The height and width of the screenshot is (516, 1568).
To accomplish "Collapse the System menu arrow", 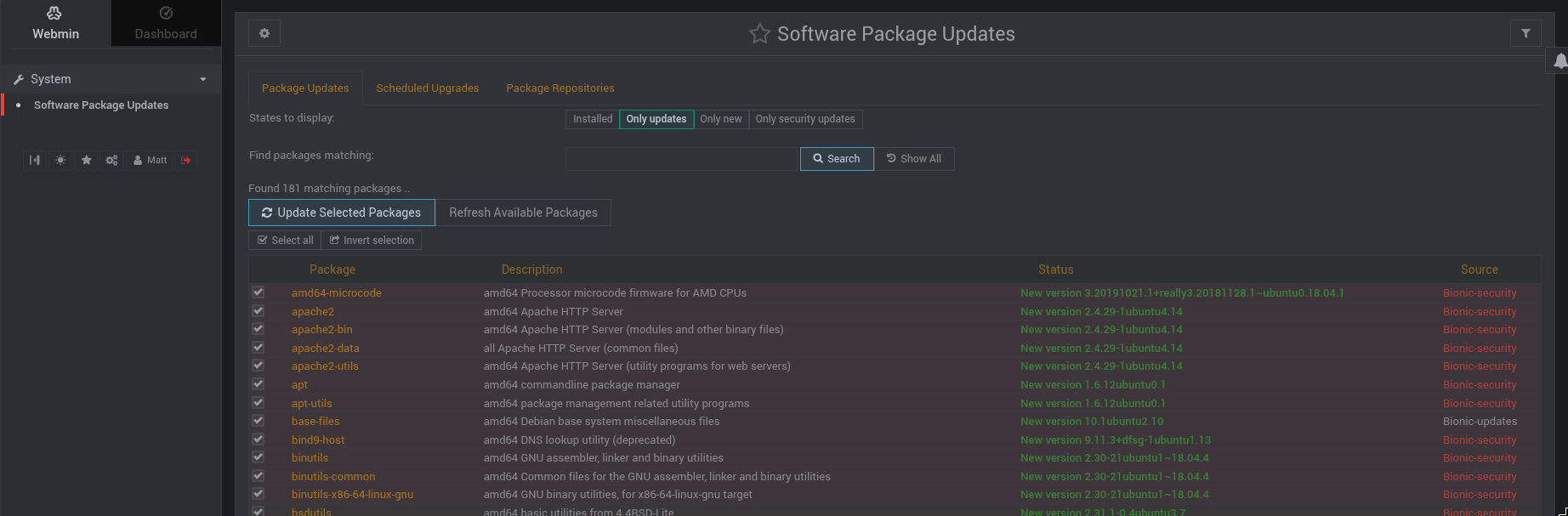I will coord(203,79).
